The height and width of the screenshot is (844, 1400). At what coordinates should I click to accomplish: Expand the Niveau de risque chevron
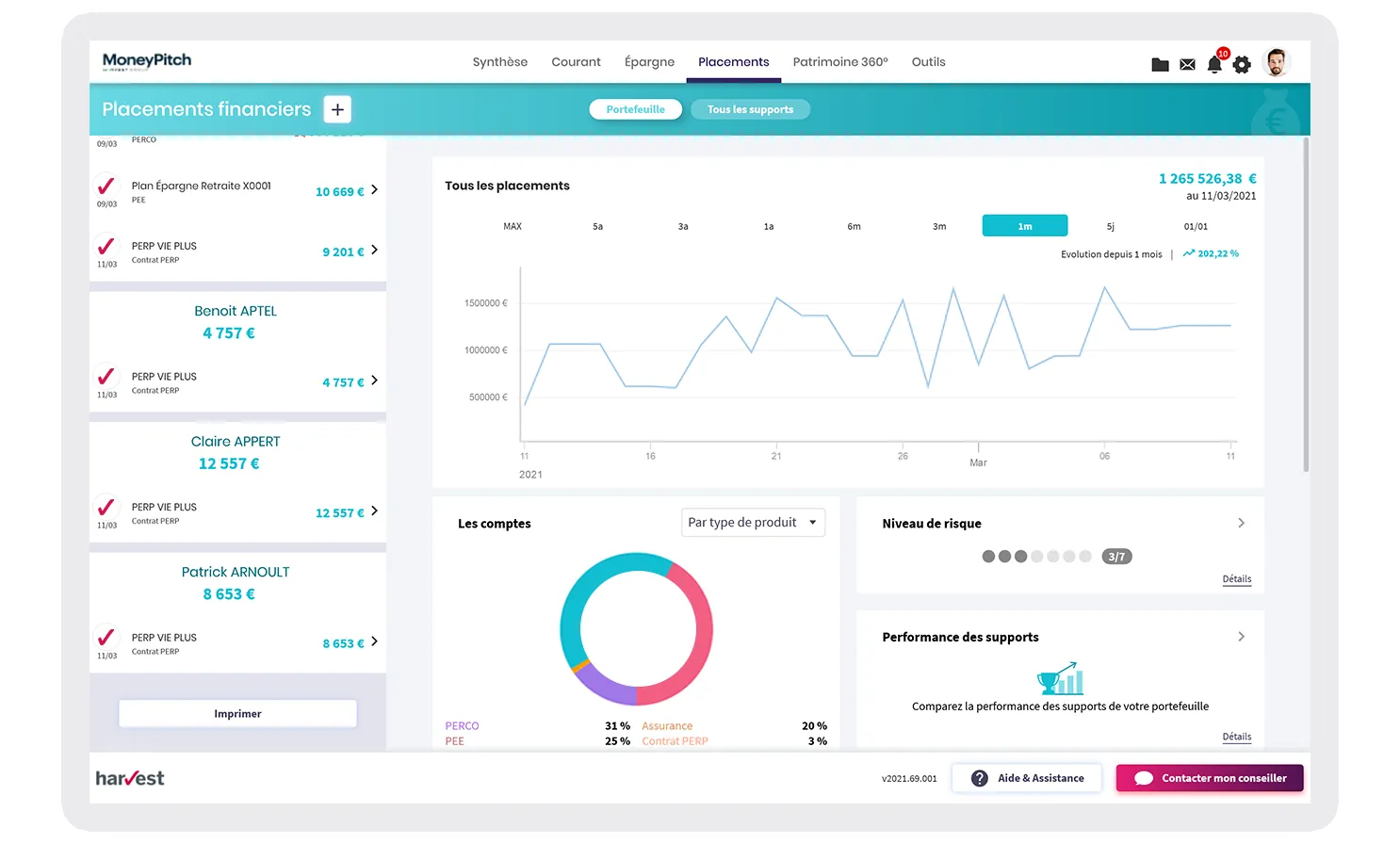click(x=1241, y=523)
